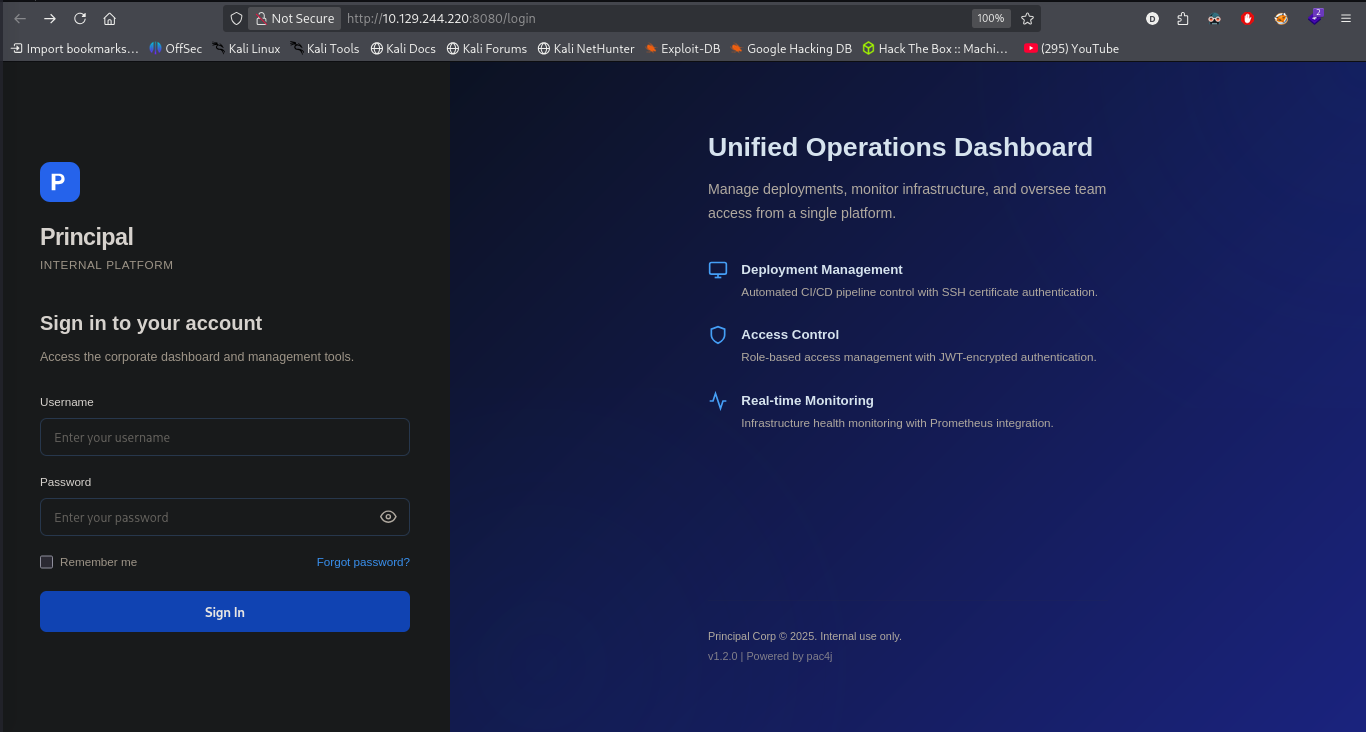Focus the Username input field
This screenshot has height=732, width=1366.
(225, 437)
